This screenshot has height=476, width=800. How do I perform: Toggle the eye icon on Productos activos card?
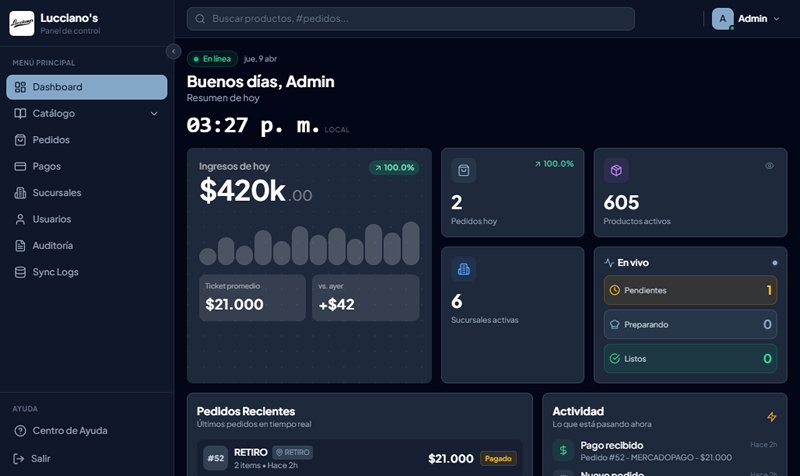click(769, 166)
